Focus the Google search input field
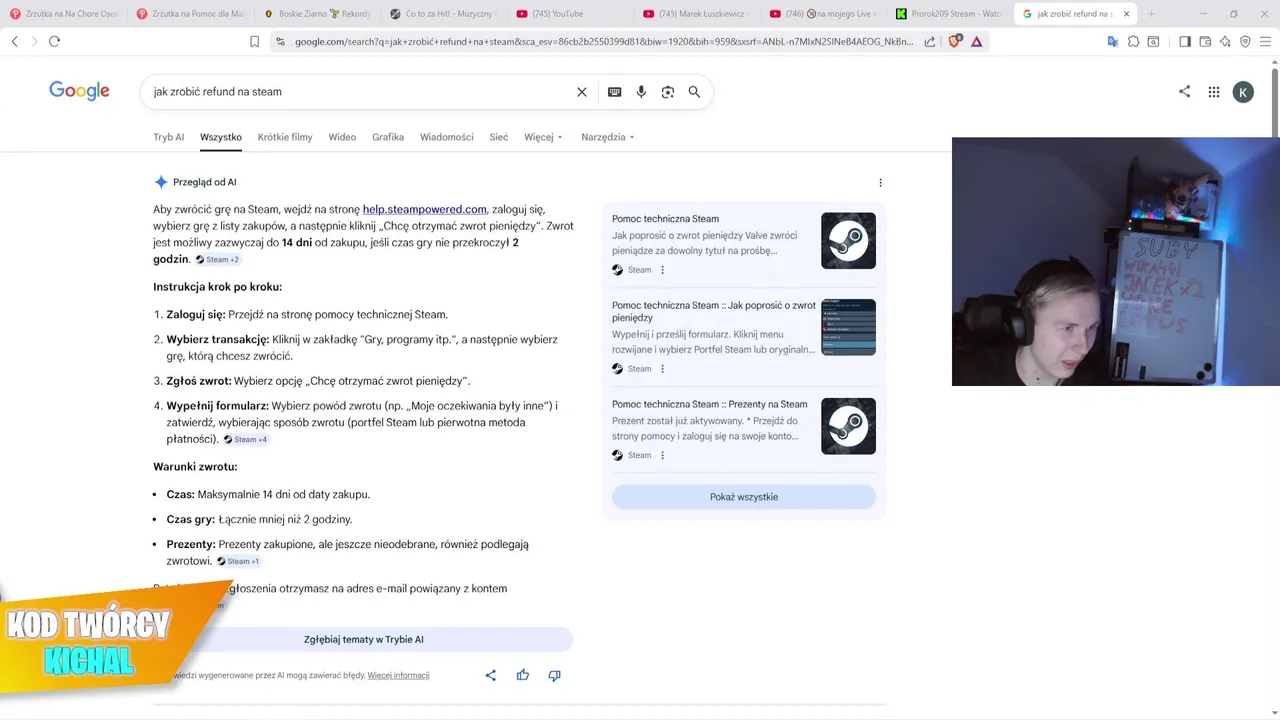The height and width of the screenshot is (720, 1280). click(360, 92)
